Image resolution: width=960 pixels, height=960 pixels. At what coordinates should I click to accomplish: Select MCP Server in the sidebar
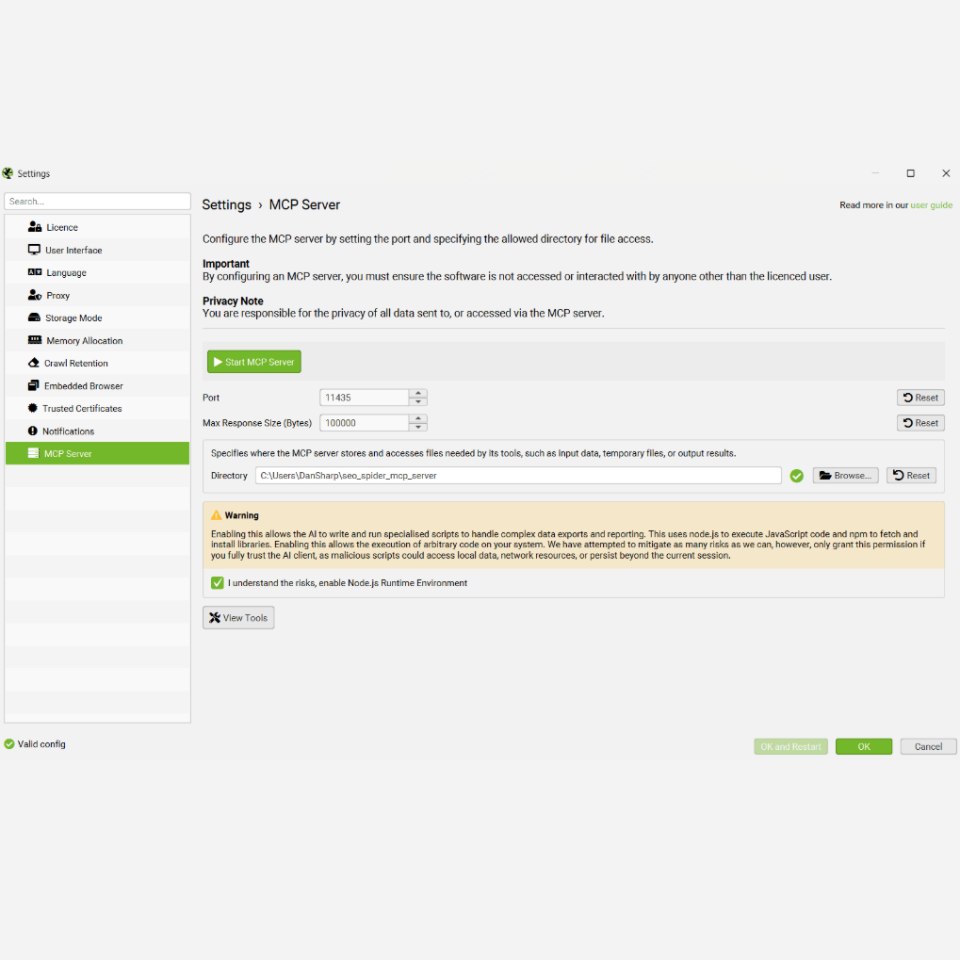tap(97, 453)
